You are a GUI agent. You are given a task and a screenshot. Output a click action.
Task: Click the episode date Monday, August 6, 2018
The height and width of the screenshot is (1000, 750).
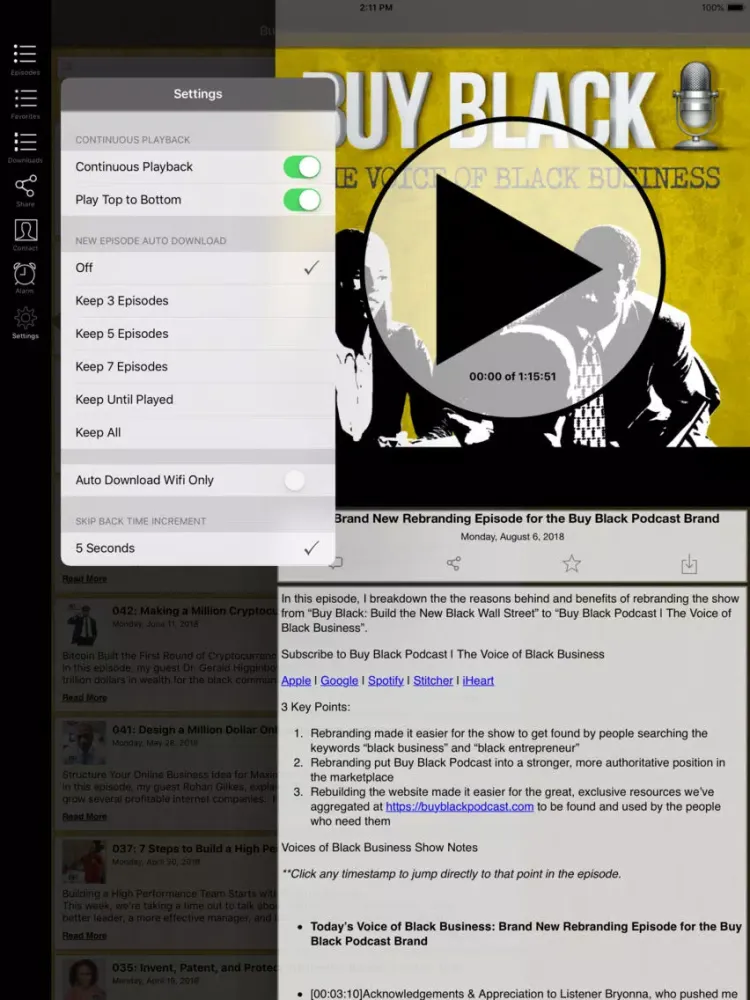(512, 536)
